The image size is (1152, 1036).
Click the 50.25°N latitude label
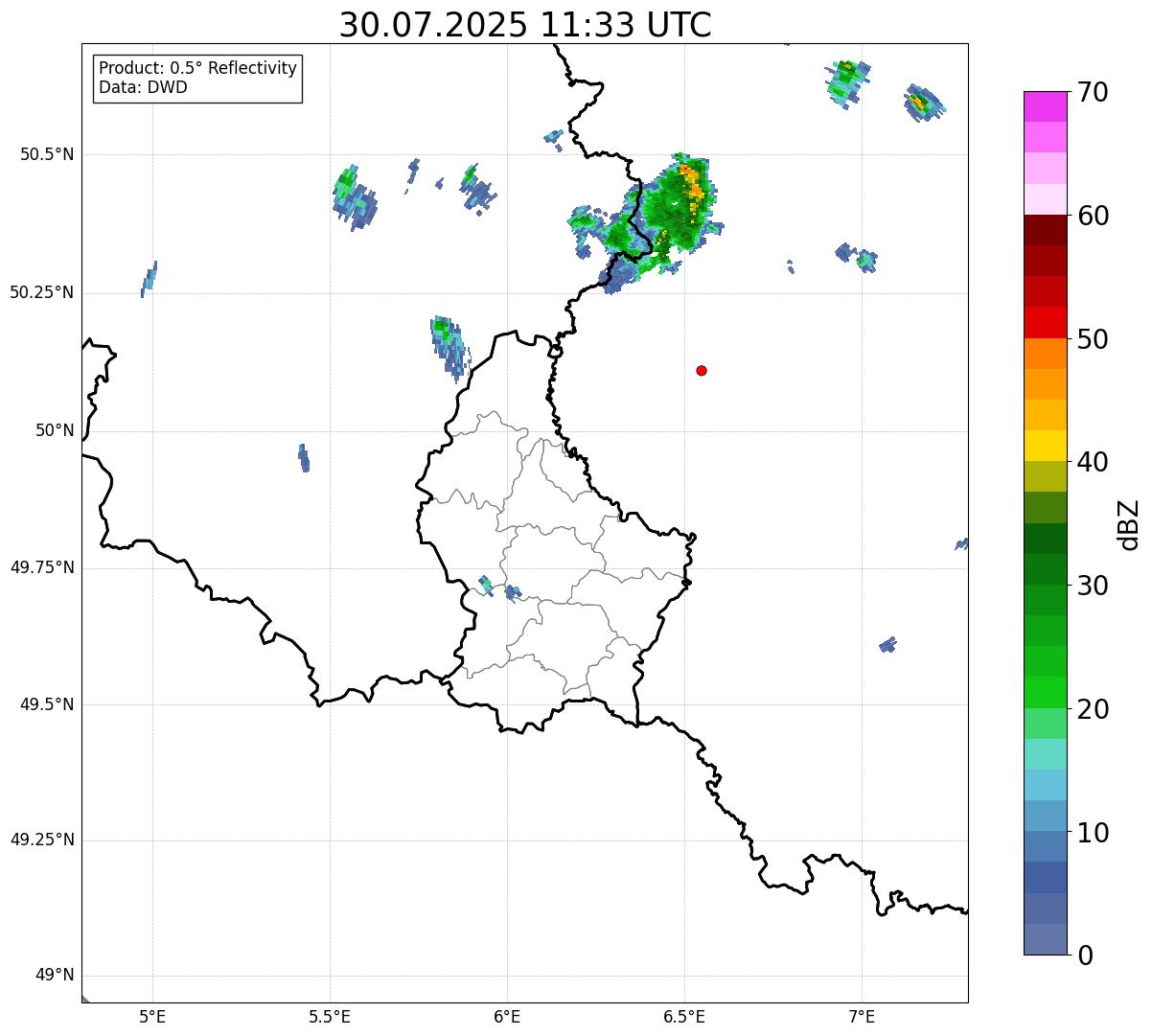point(42,292)
